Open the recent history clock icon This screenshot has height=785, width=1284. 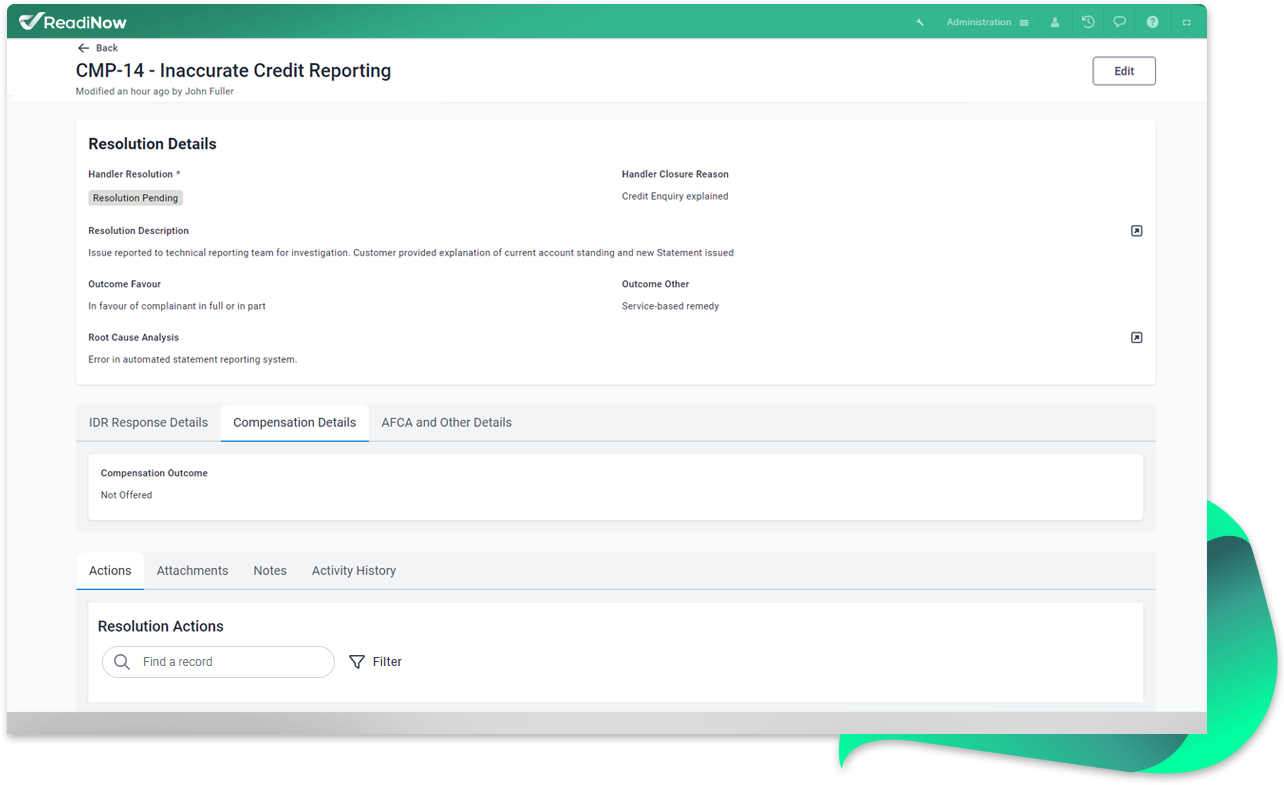pos(1088,22)
